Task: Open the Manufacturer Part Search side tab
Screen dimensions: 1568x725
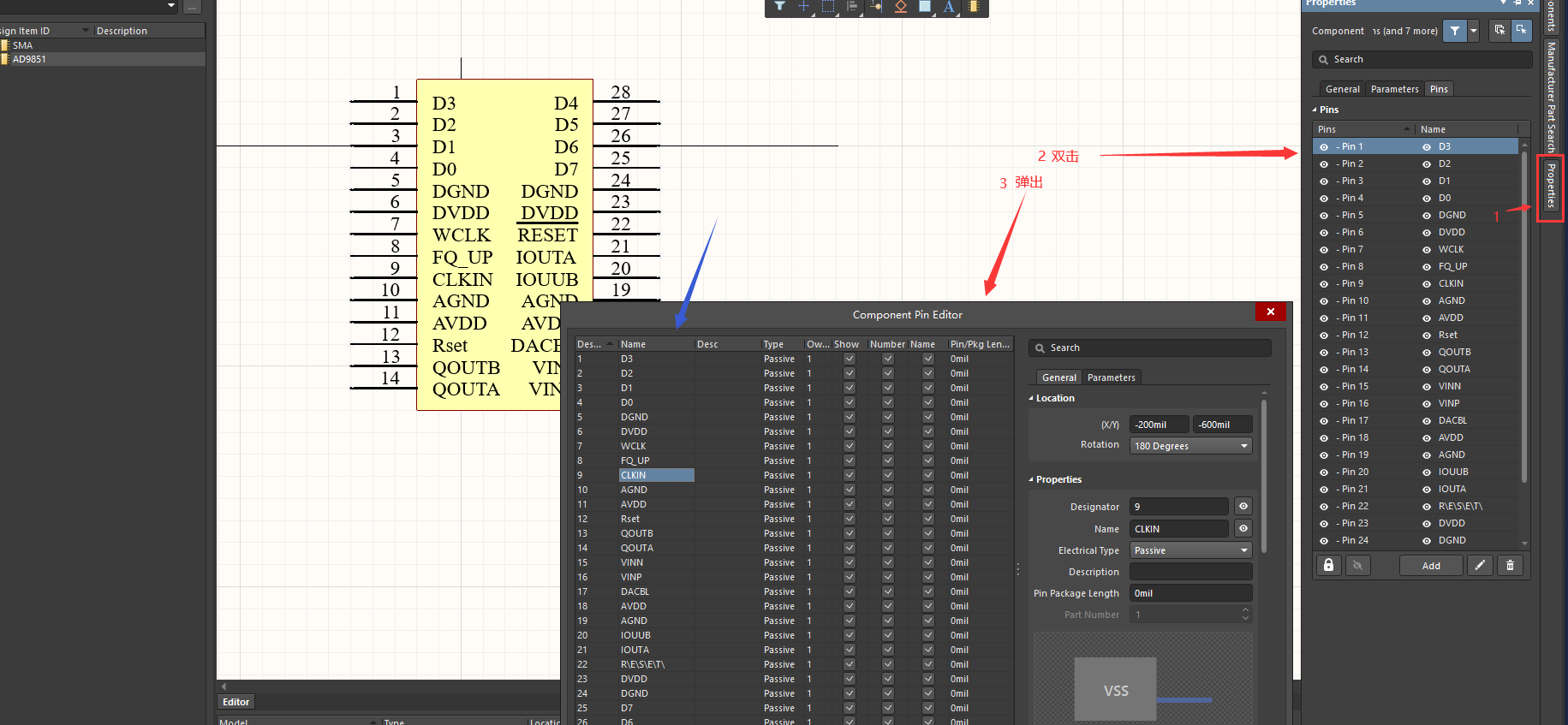Action: tap(1551, 97)
